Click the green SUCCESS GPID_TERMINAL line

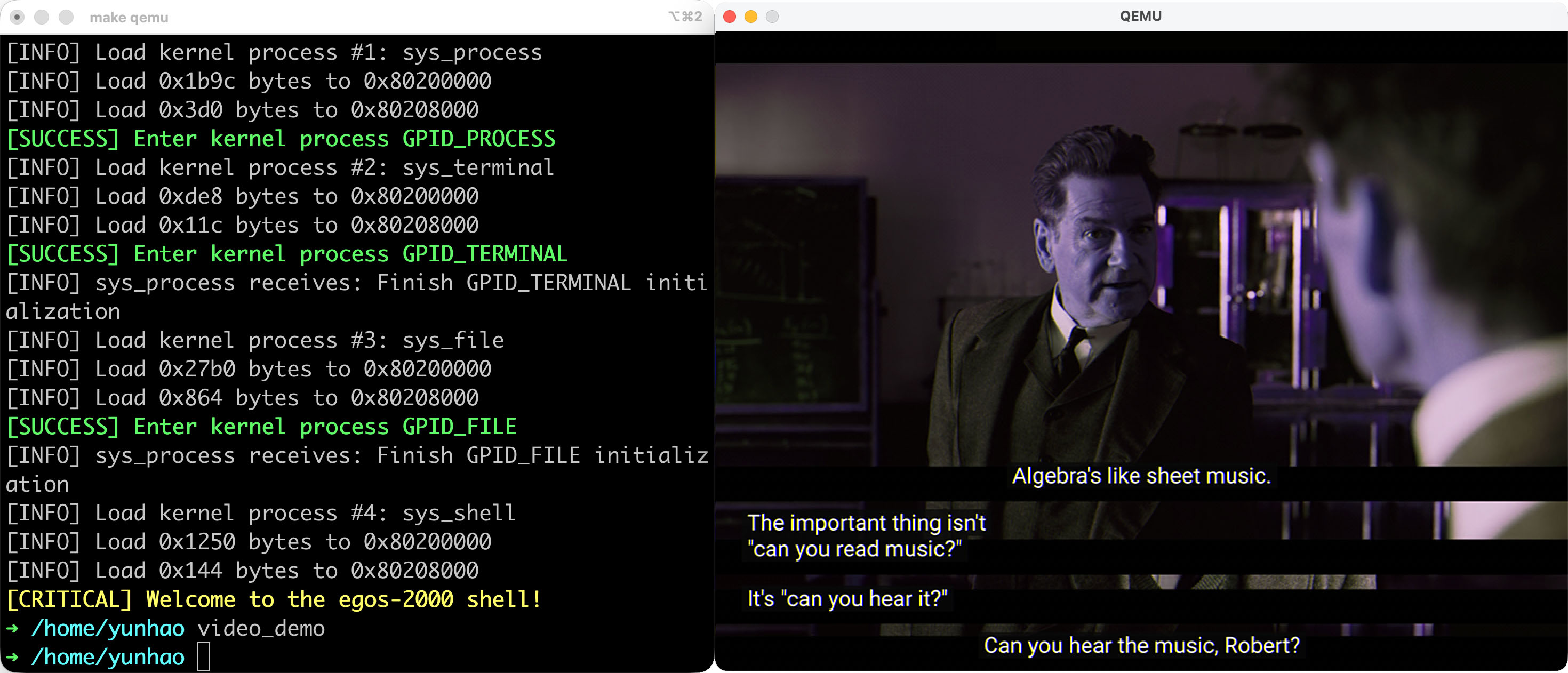click(286, 254)
